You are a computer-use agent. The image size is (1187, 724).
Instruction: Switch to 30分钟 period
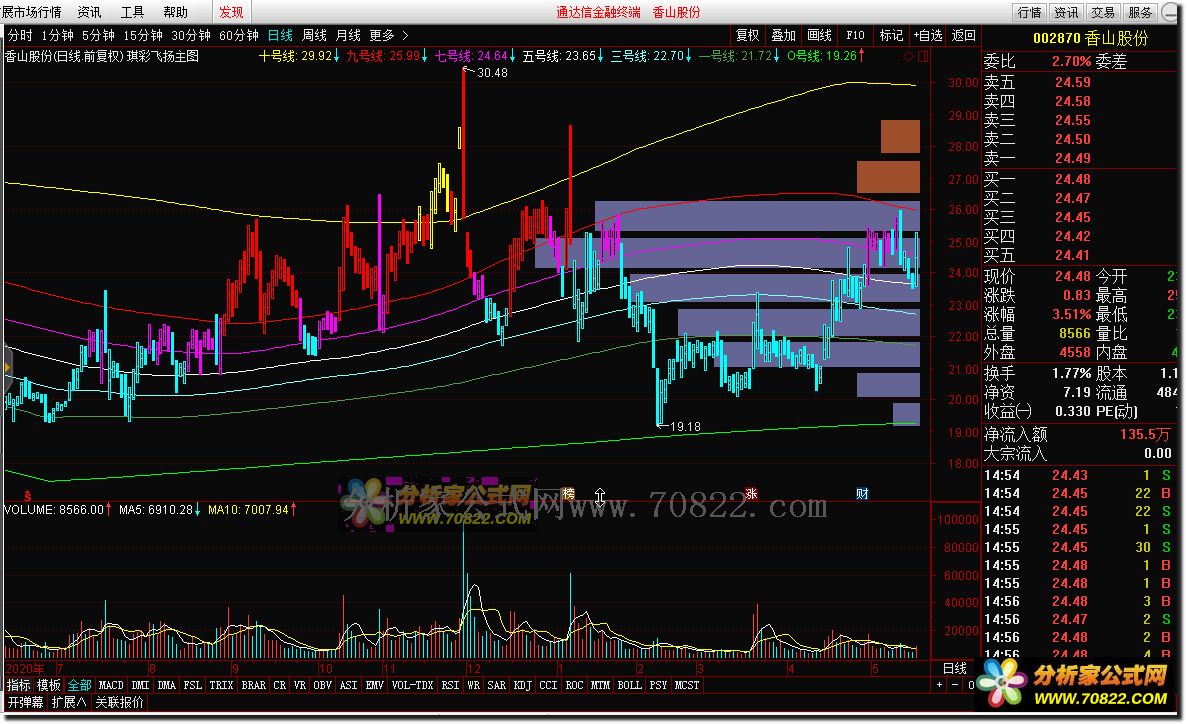191,36
